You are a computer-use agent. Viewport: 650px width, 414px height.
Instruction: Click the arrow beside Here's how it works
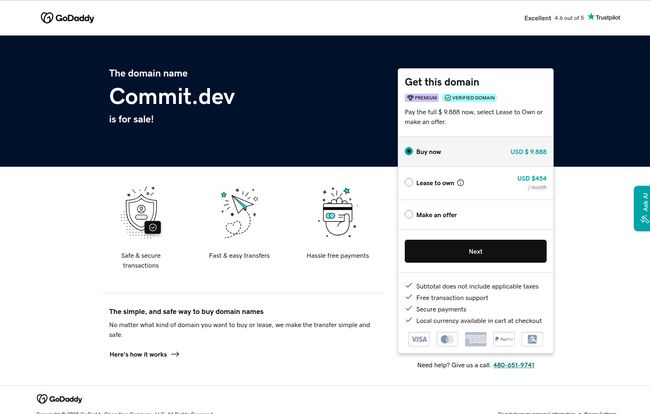(175, 354)
